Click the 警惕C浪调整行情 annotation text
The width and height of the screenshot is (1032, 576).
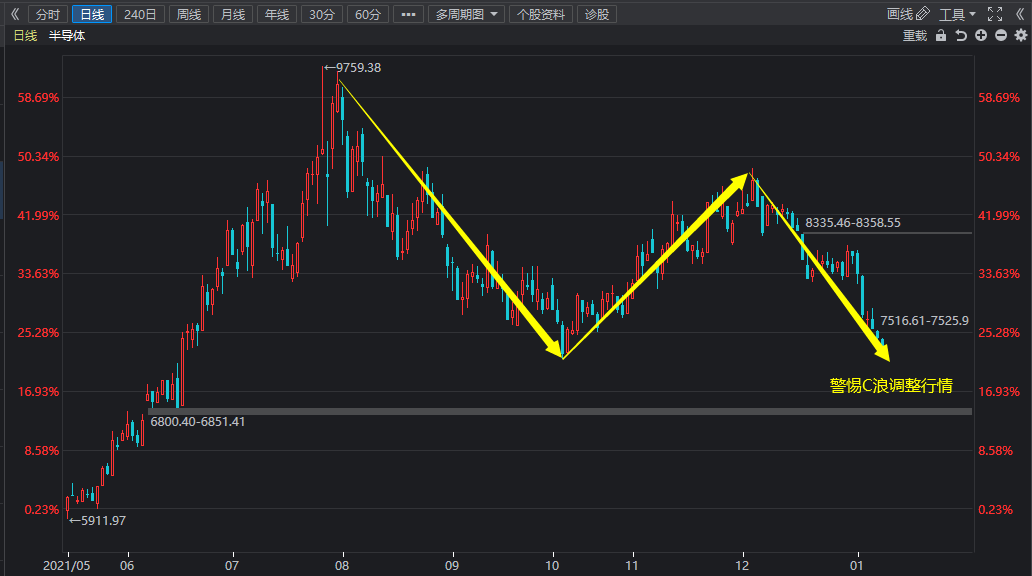pos(891,386)
